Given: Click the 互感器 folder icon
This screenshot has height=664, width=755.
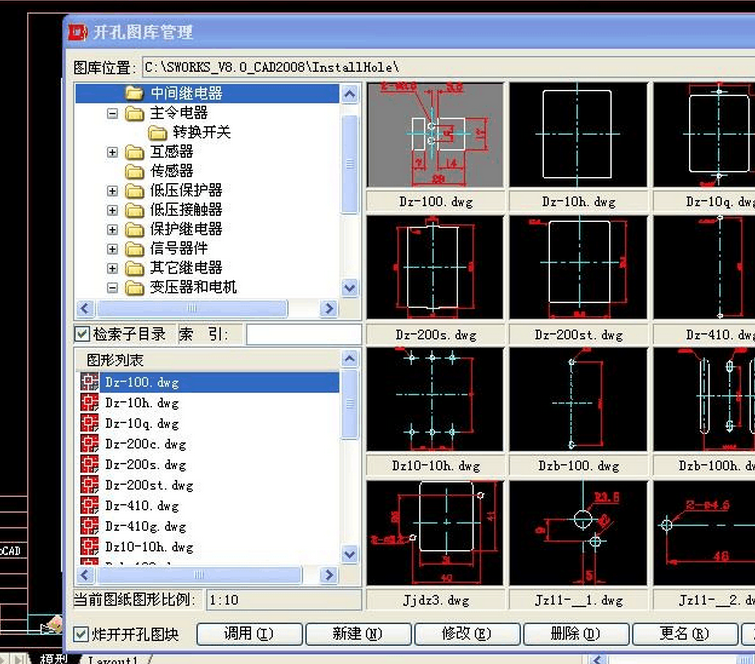Looking at the screenshot, I should [134, 152].
